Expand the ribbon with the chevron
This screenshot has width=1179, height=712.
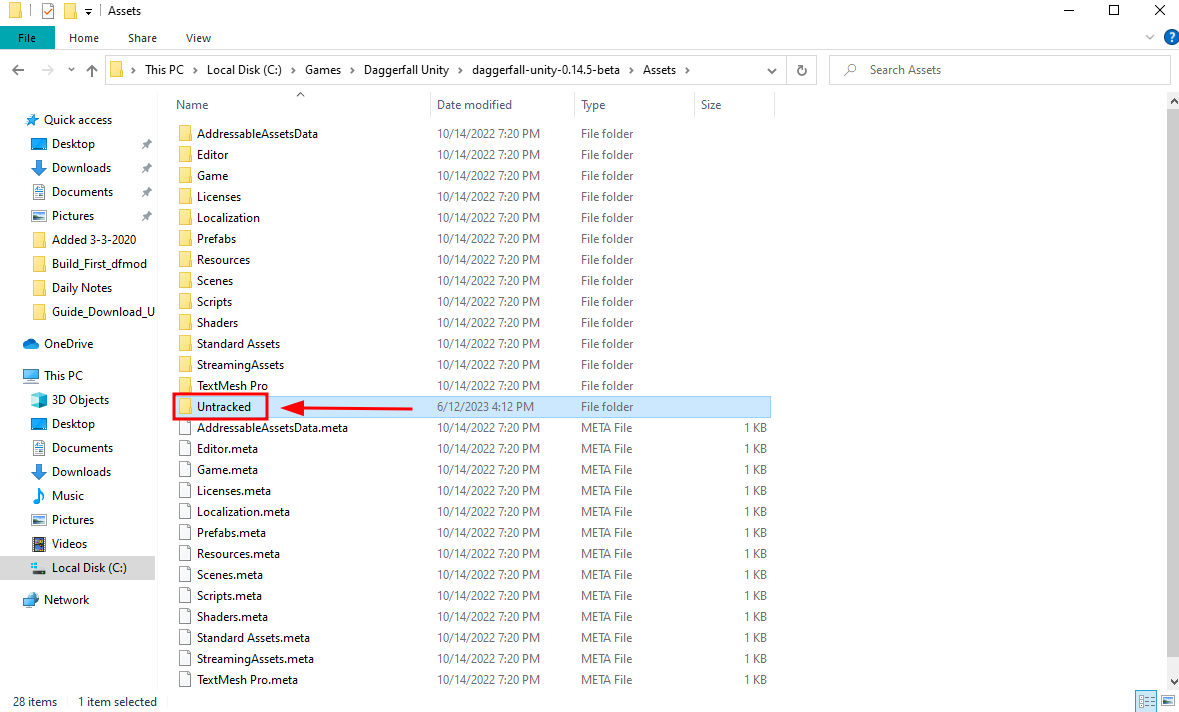(1150, 37)
